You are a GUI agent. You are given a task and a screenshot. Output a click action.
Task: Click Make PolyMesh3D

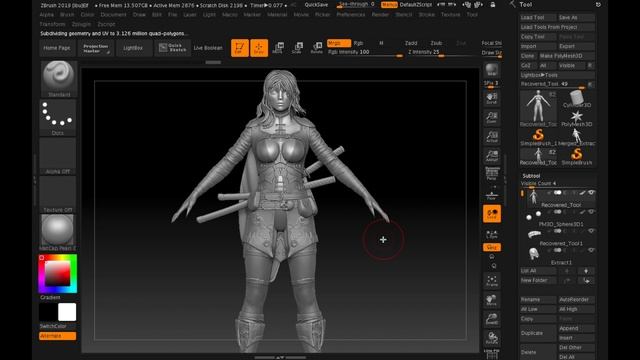[566, 56]
